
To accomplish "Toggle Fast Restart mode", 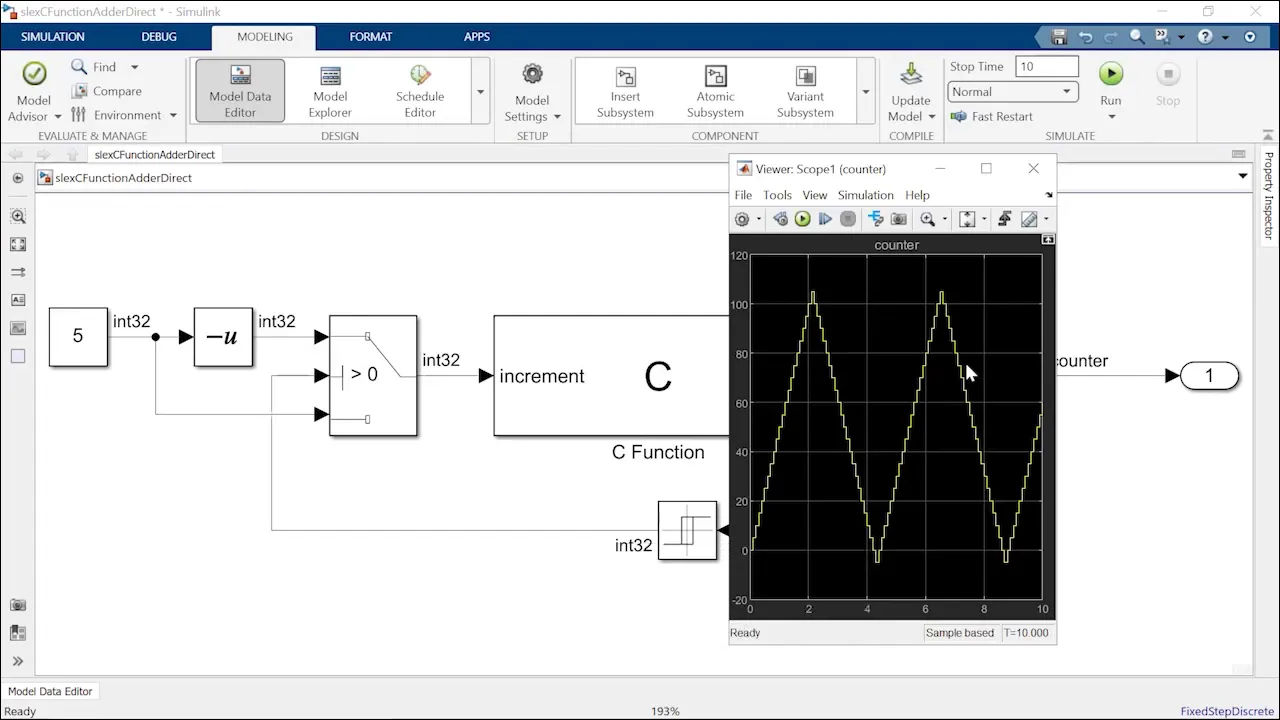I will click(x=992, y=116).
